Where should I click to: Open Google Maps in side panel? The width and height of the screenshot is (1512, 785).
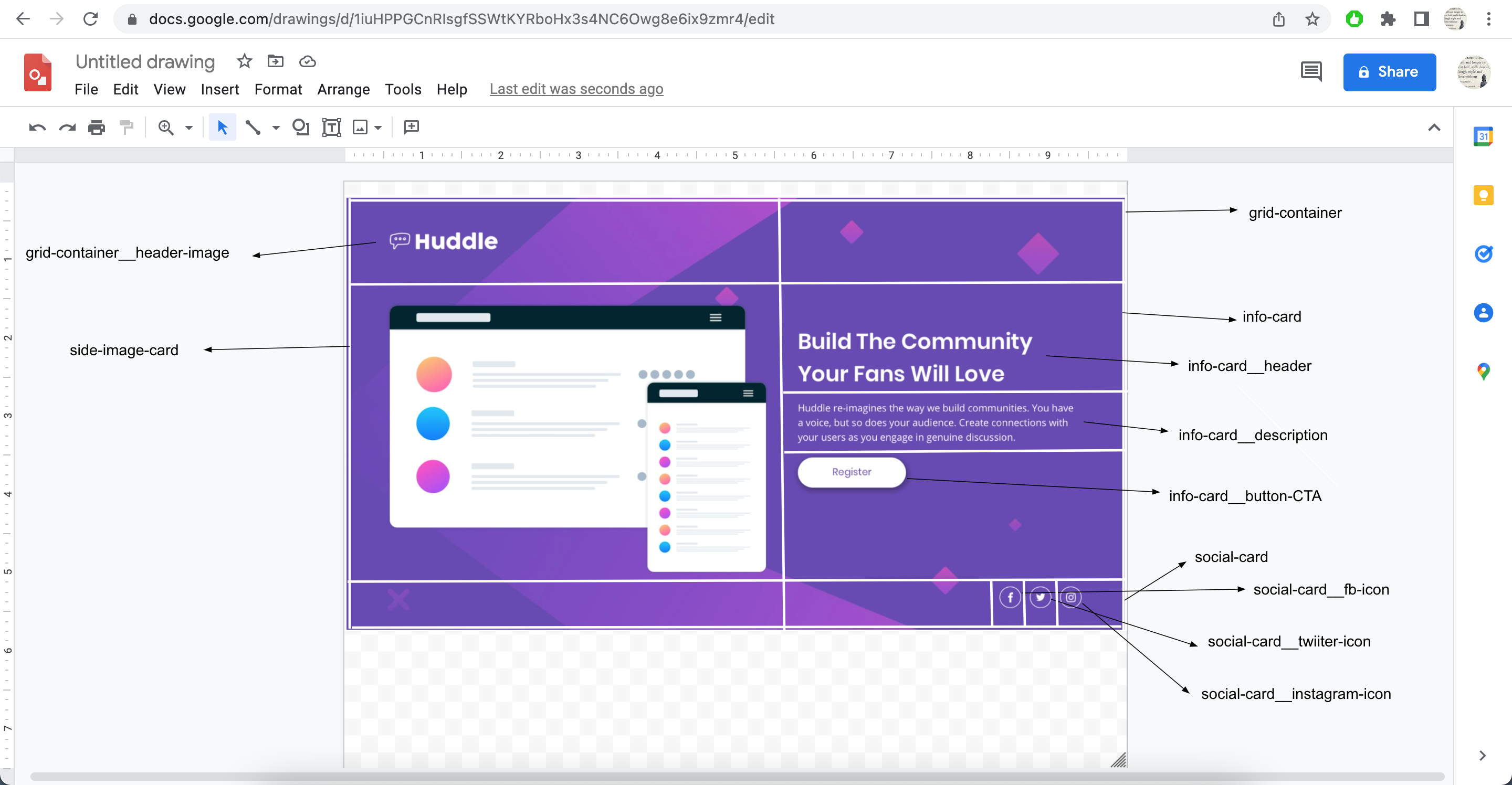click(1483, 372)
